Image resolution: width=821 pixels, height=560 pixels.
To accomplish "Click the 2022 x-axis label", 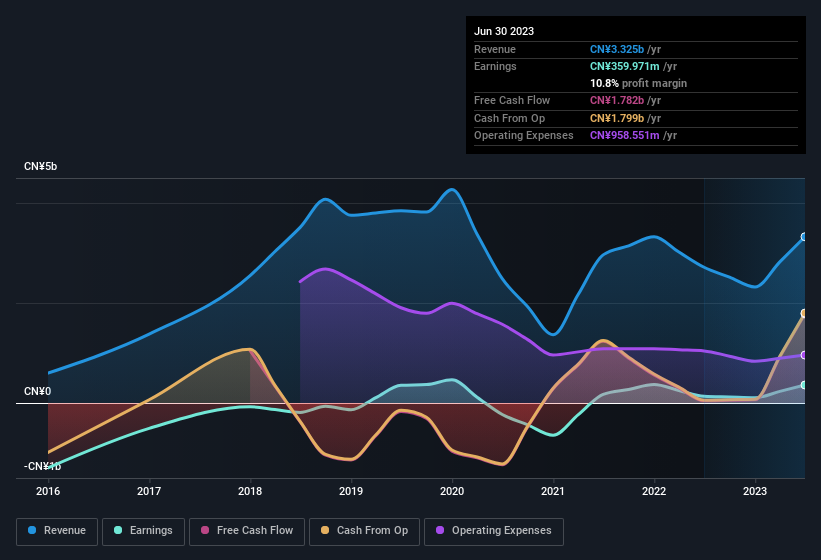I will (x=654, y=491).
